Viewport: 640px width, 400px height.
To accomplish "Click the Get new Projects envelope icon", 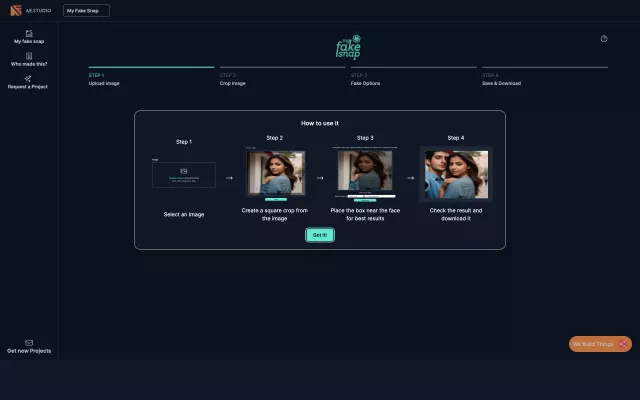I will pyautogui.click(x=29, y=342).
